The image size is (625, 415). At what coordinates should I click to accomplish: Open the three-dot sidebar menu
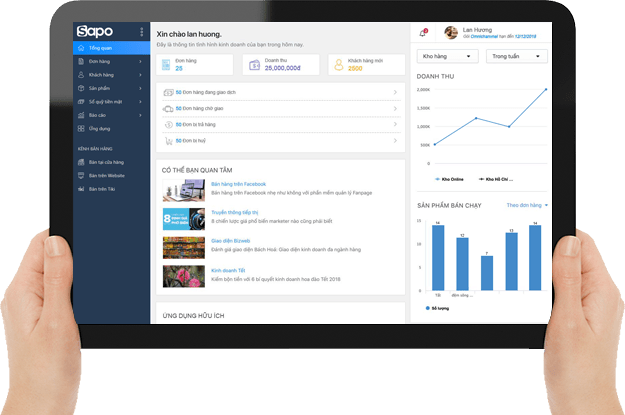[141, 33]
